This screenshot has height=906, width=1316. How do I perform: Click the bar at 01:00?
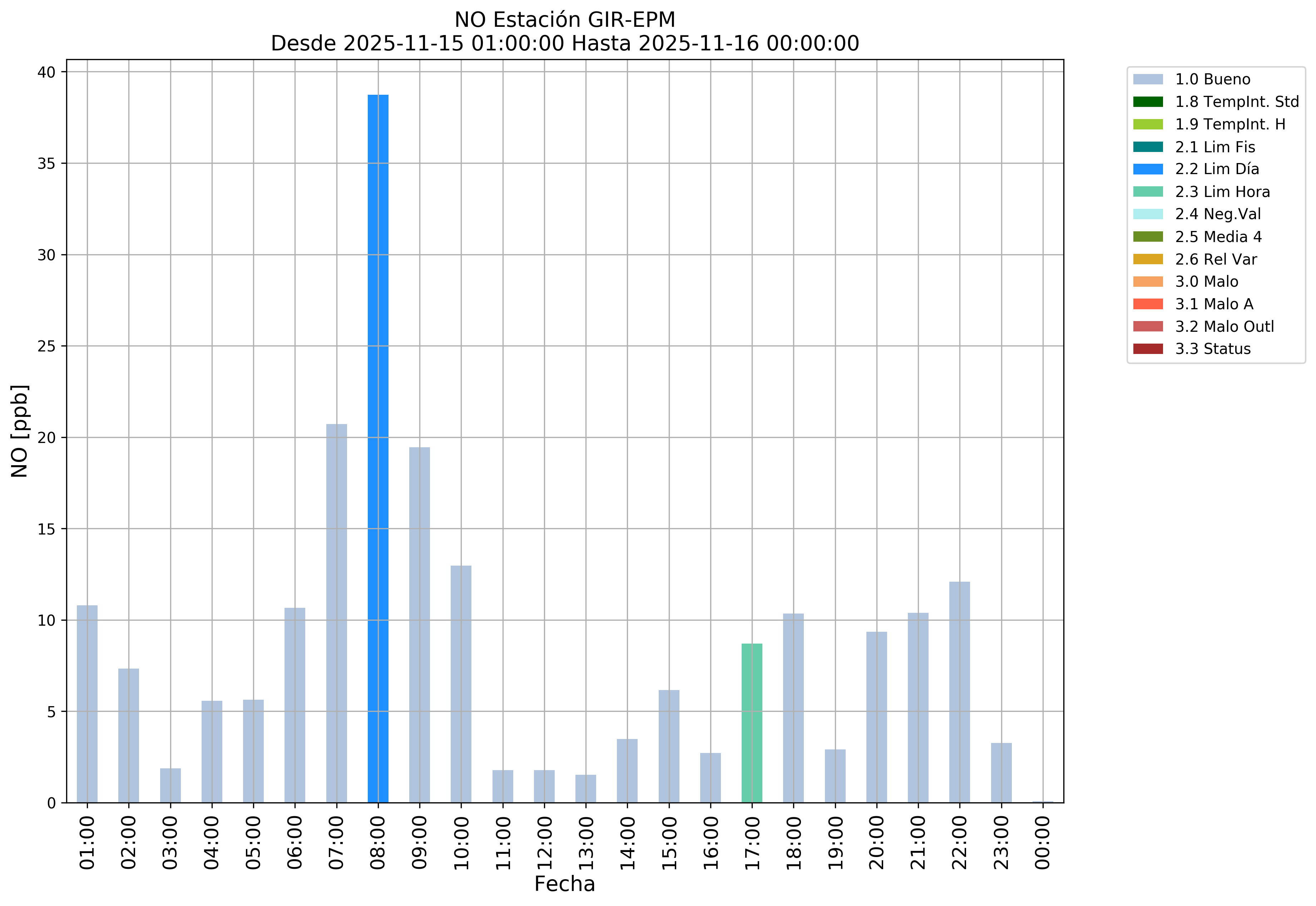click(88, 704)
